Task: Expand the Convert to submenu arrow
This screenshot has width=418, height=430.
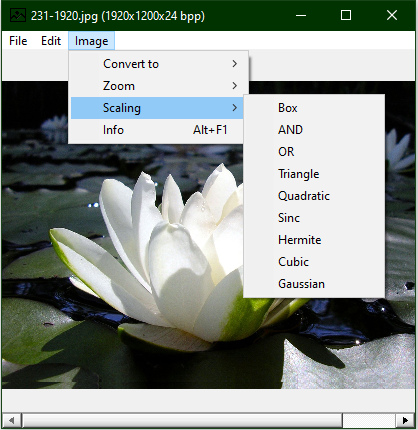Action: coord(235,64)
